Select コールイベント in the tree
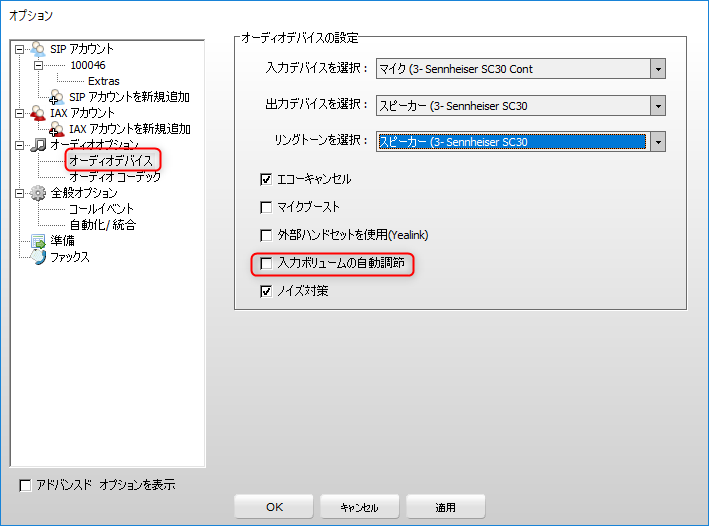 click(x=101, y=209)
